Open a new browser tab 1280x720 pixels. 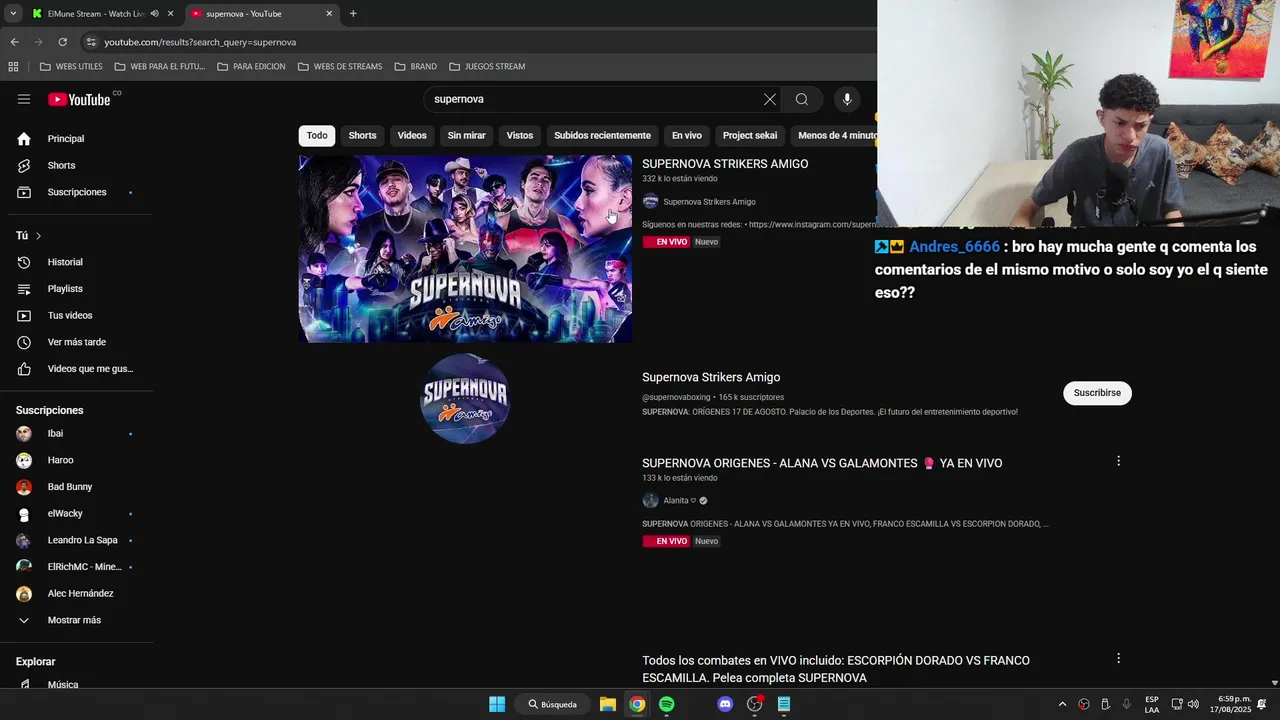(353, 14)
